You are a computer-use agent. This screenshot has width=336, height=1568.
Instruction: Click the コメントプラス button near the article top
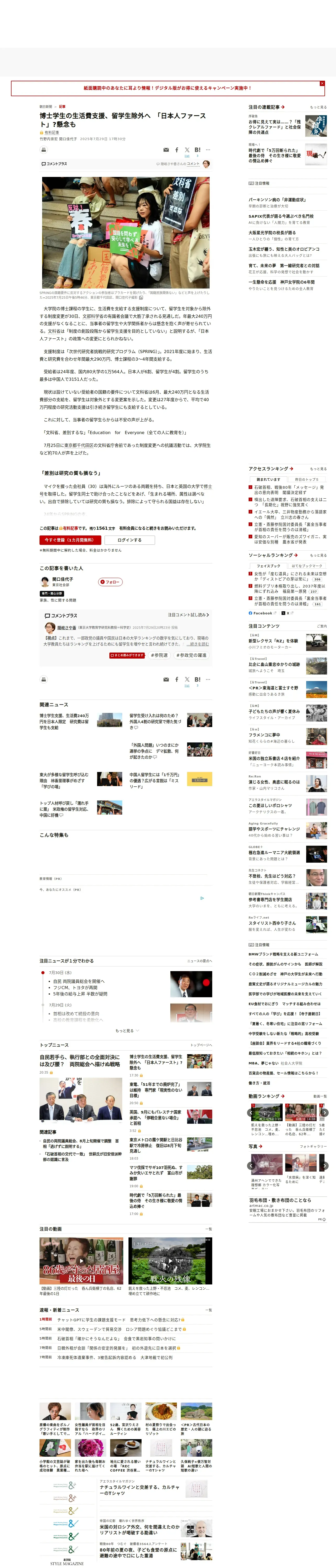tap(54, 164)
